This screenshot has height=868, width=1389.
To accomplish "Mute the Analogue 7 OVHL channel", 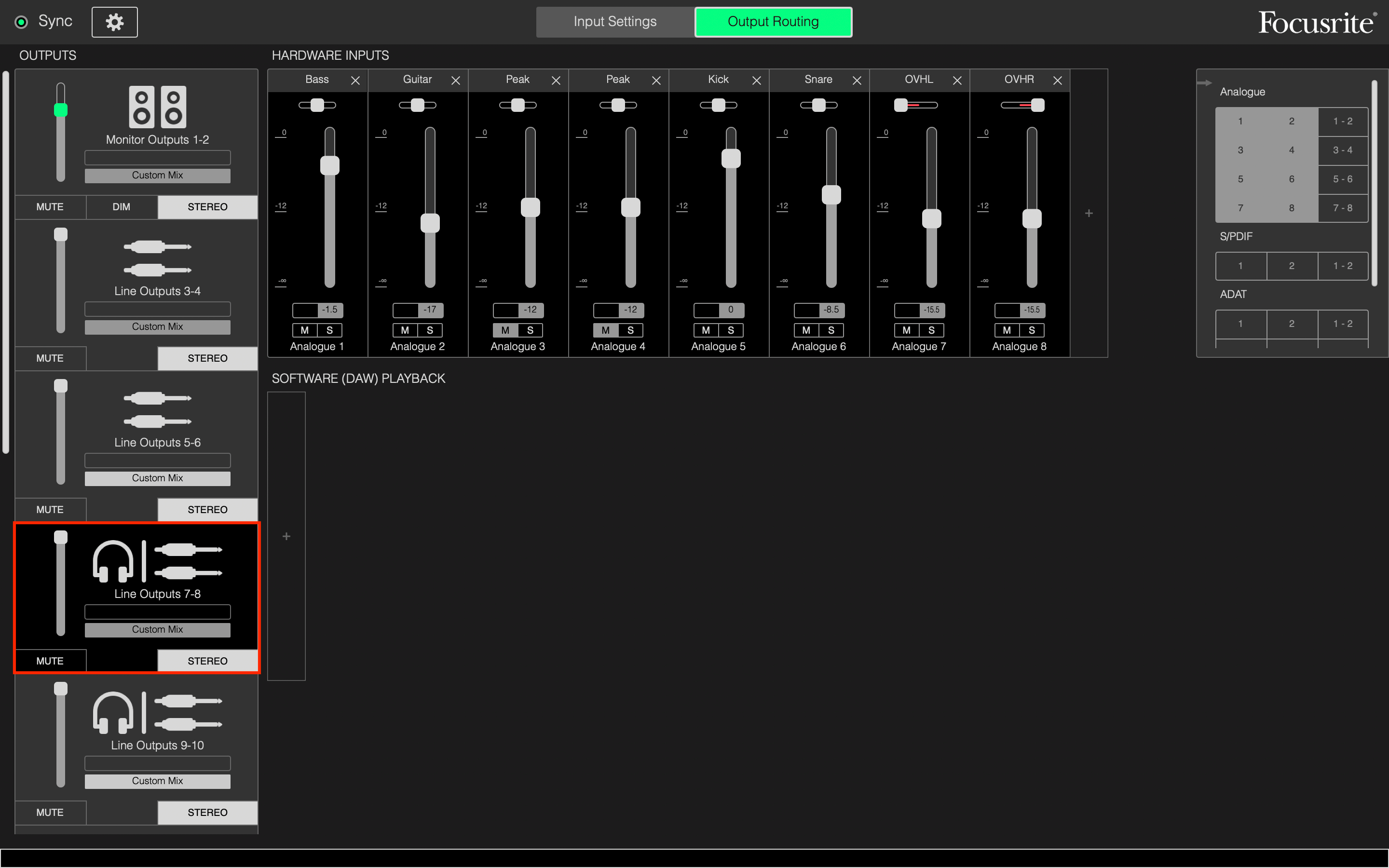I will pos(906,330).
